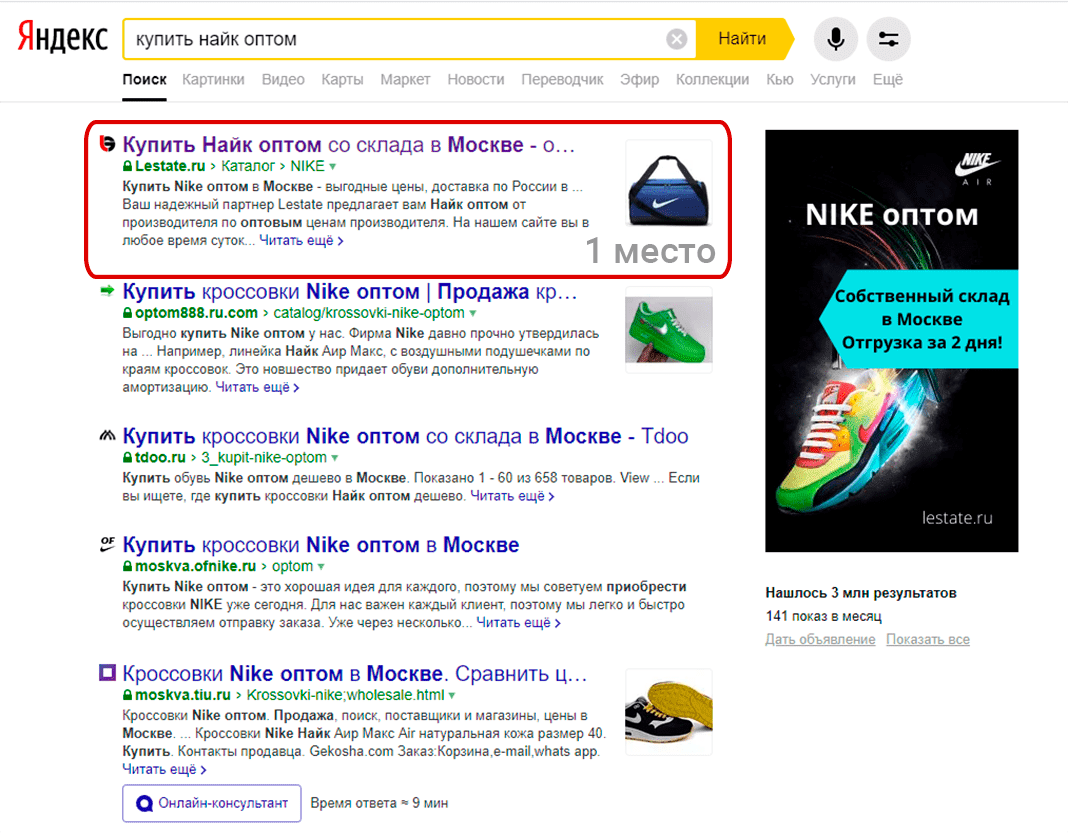Expand dropdown arrow after moskva.tiu.ru path
The height and width of the screenshot is (833, 1068).
(x=452, y=695)
